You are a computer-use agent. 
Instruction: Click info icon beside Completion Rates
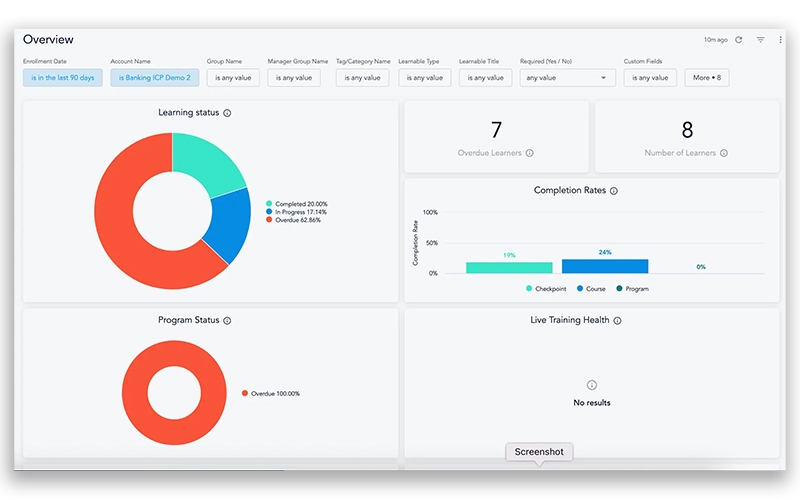tap(614, 190)
